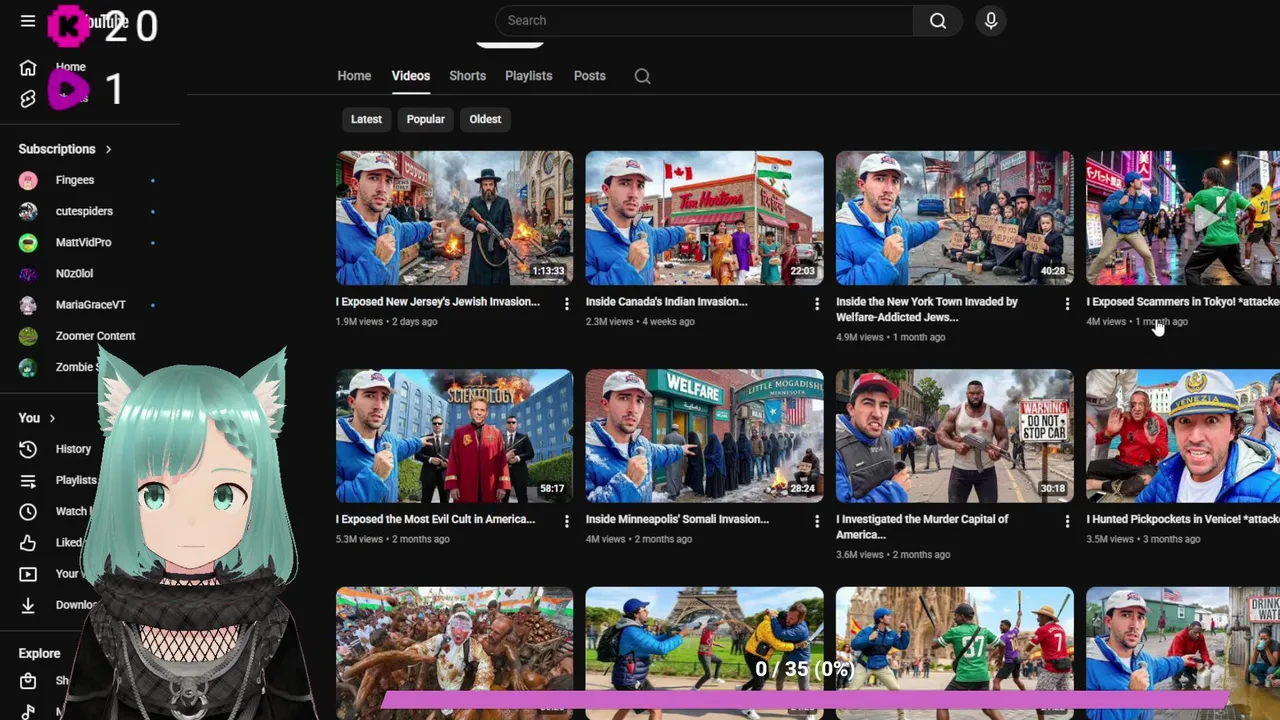Click the Playlists list icon

pyautogui.click(x=28, y=480)
